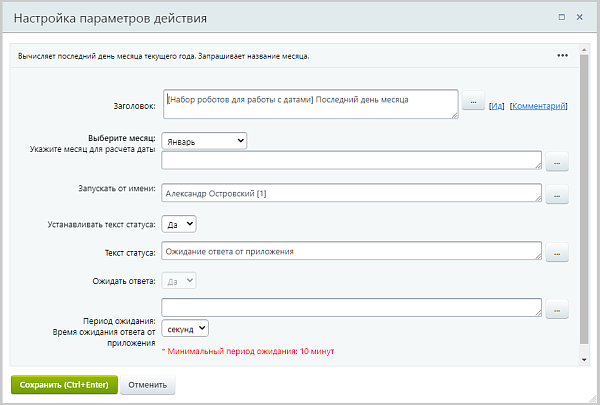The height and width of the screenshot is (405, 600).
Task: Focus the Заголовок text area
Action: 310,104
